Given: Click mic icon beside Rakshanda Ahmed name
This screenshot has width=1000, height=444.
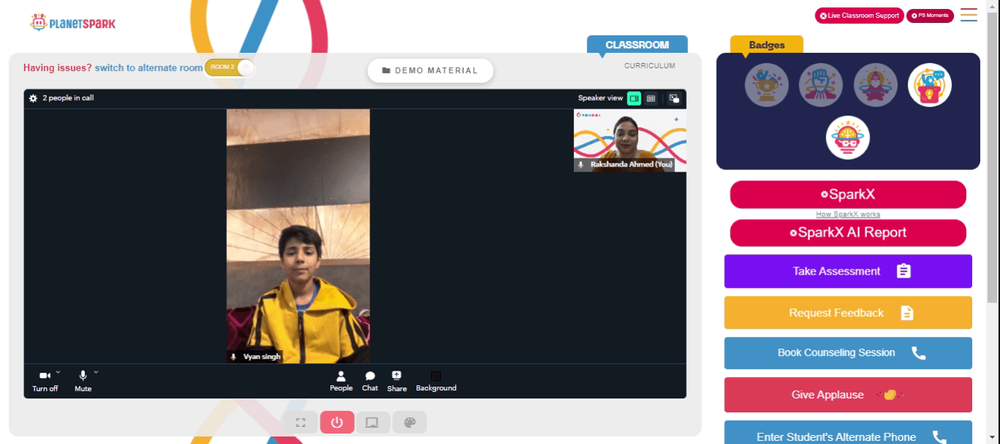Looking at the screenshot, I should 580,165.
